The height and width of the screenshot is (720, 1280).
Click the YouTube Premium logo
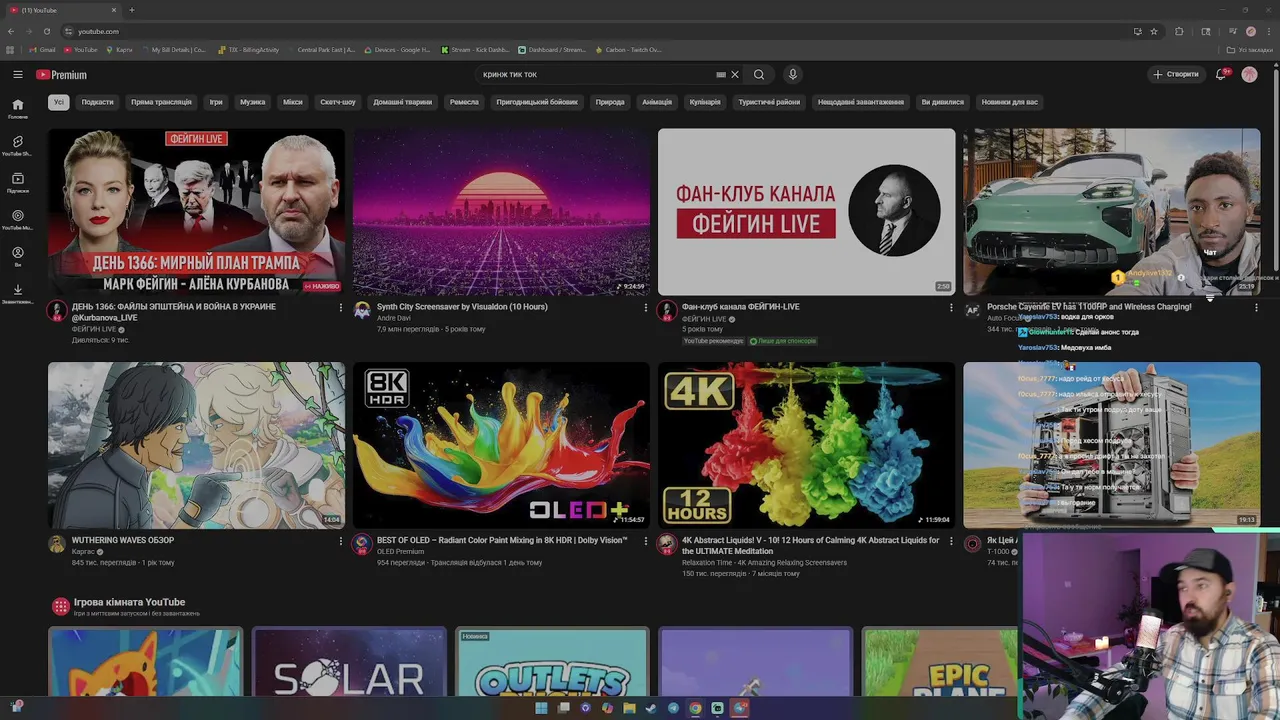click(62, 75)
